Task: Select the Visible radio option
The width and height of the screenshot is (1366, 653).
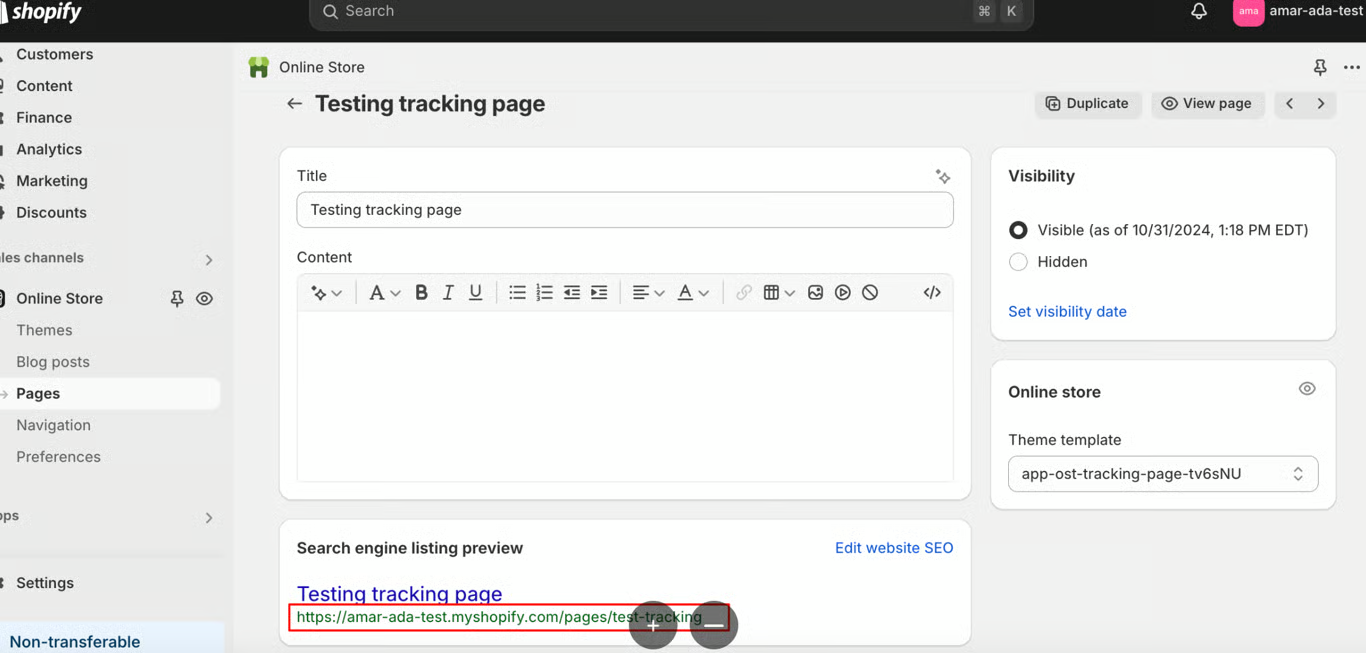Action: (x=1018, y=230)
